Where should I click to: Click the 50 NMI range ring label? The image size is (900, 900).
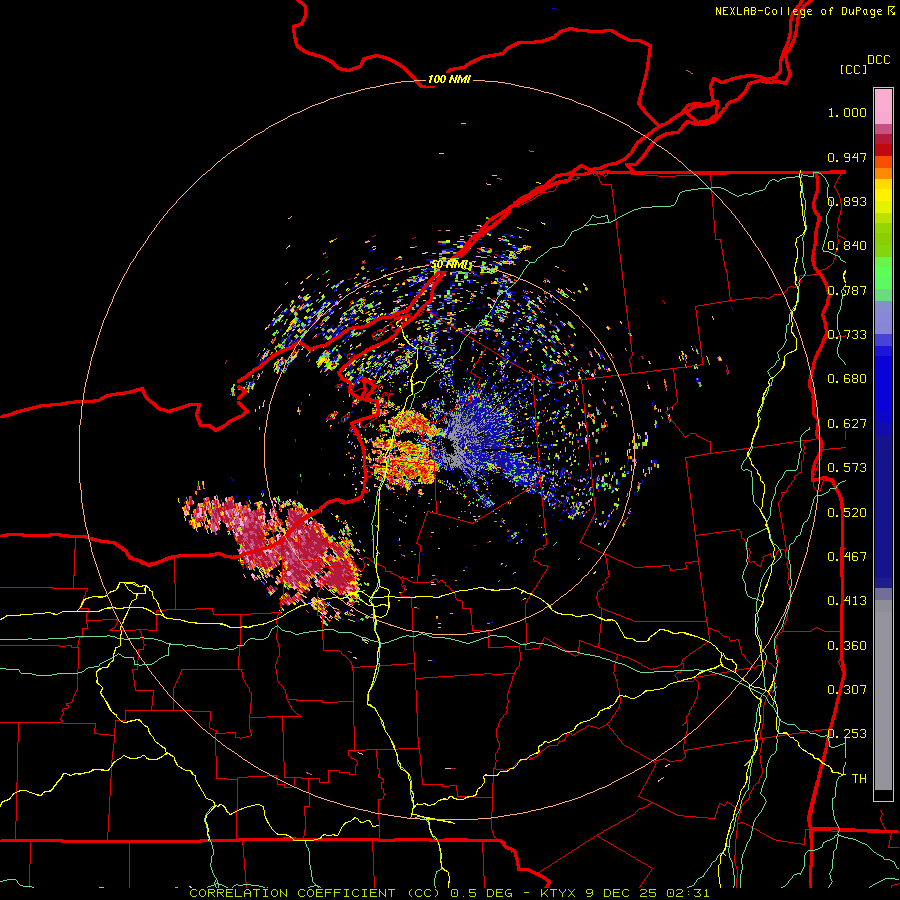(x=452, y=265)
